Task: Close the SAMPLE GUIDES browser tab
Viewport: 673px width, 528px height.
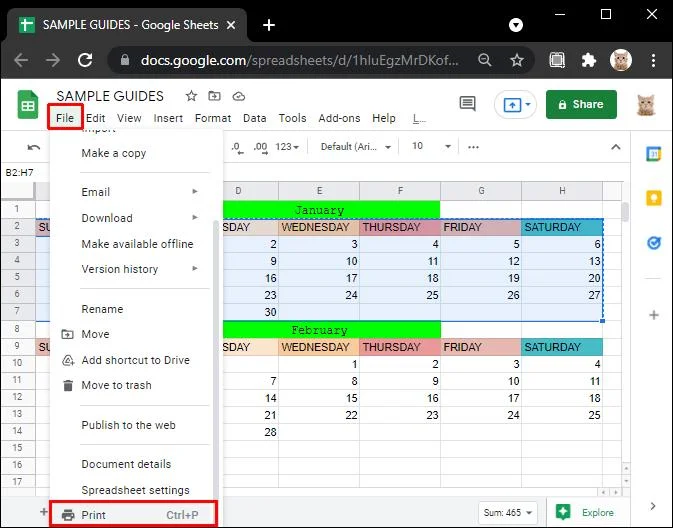Action: 231,25
